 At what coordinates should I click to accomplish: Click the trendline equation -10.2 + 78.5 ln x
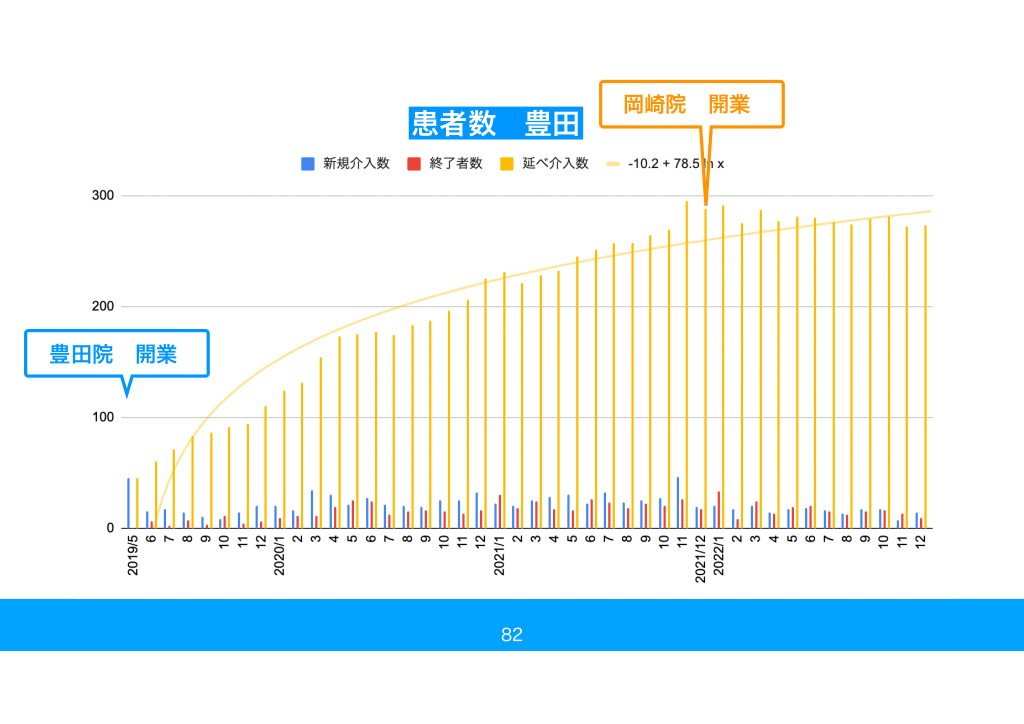click(675, 164)
